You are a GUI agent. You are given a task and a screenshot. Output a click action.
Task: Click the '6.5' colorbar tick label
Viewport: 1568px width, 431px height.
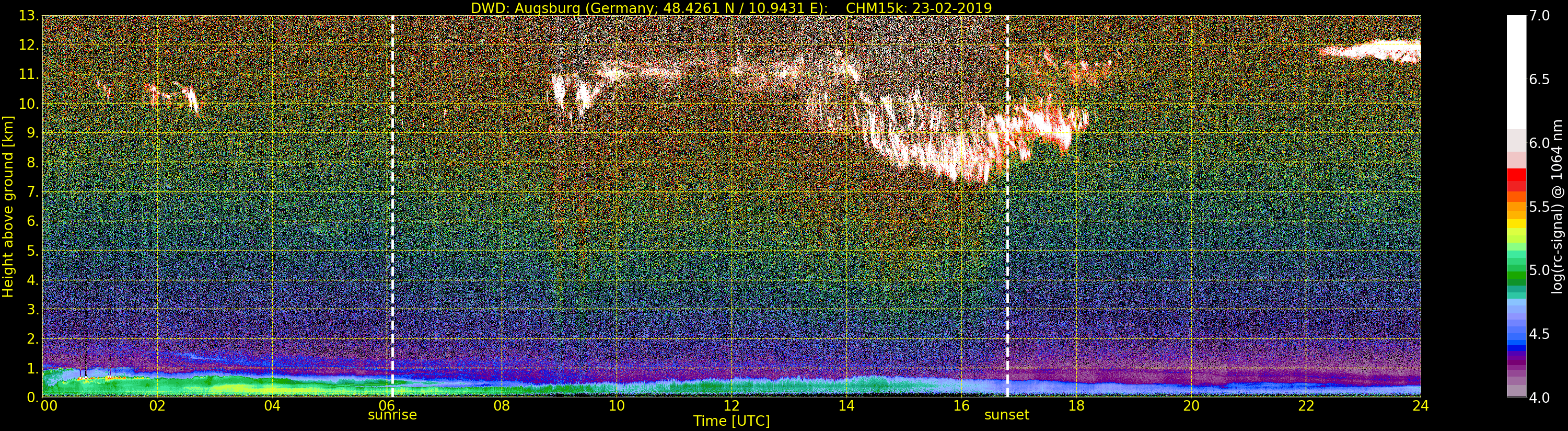1539,80
